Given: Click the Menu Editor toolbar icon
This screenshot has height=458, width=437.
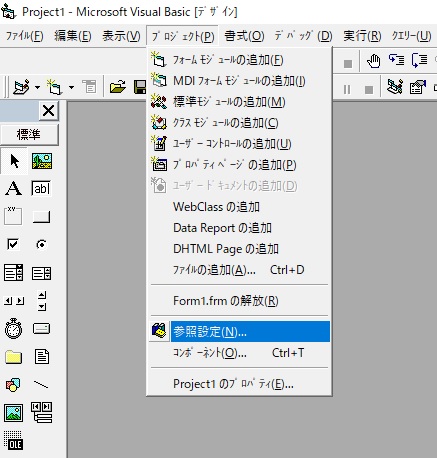Looking at the screenshot, I should [89, 87].
